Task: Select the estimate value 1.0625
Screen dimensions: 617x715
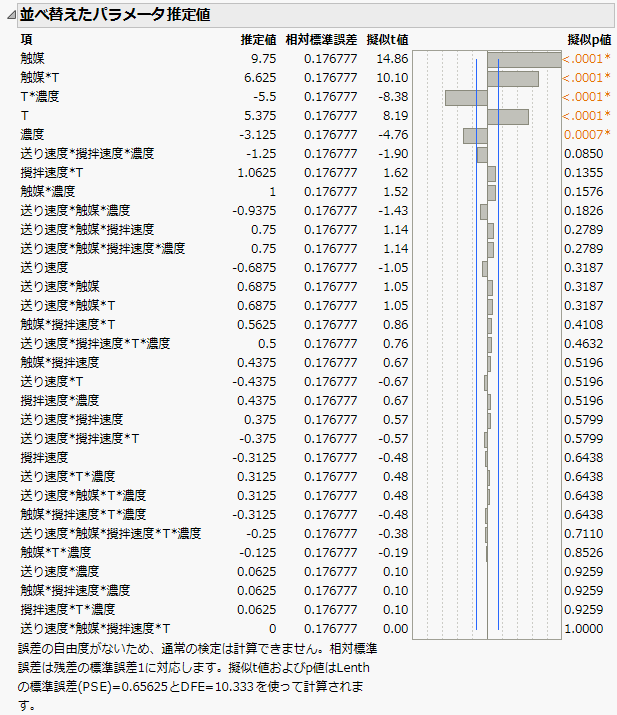Action: (x=257, y=173)
